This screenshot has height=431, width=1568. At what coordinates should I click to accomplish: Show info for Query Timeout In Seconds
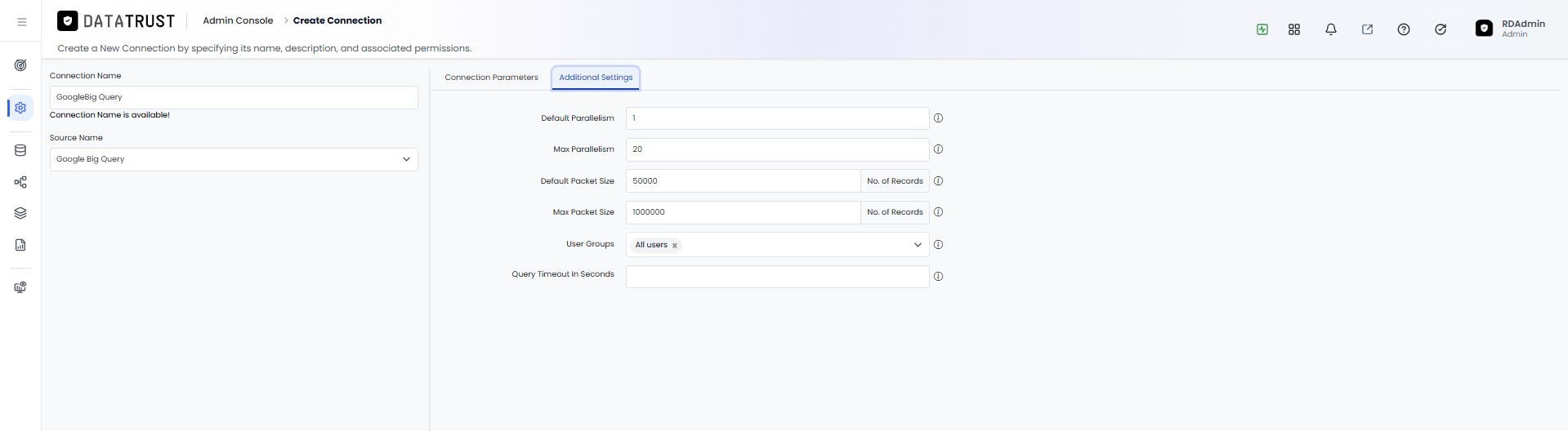pyautogui.click(x=938, y=277)
